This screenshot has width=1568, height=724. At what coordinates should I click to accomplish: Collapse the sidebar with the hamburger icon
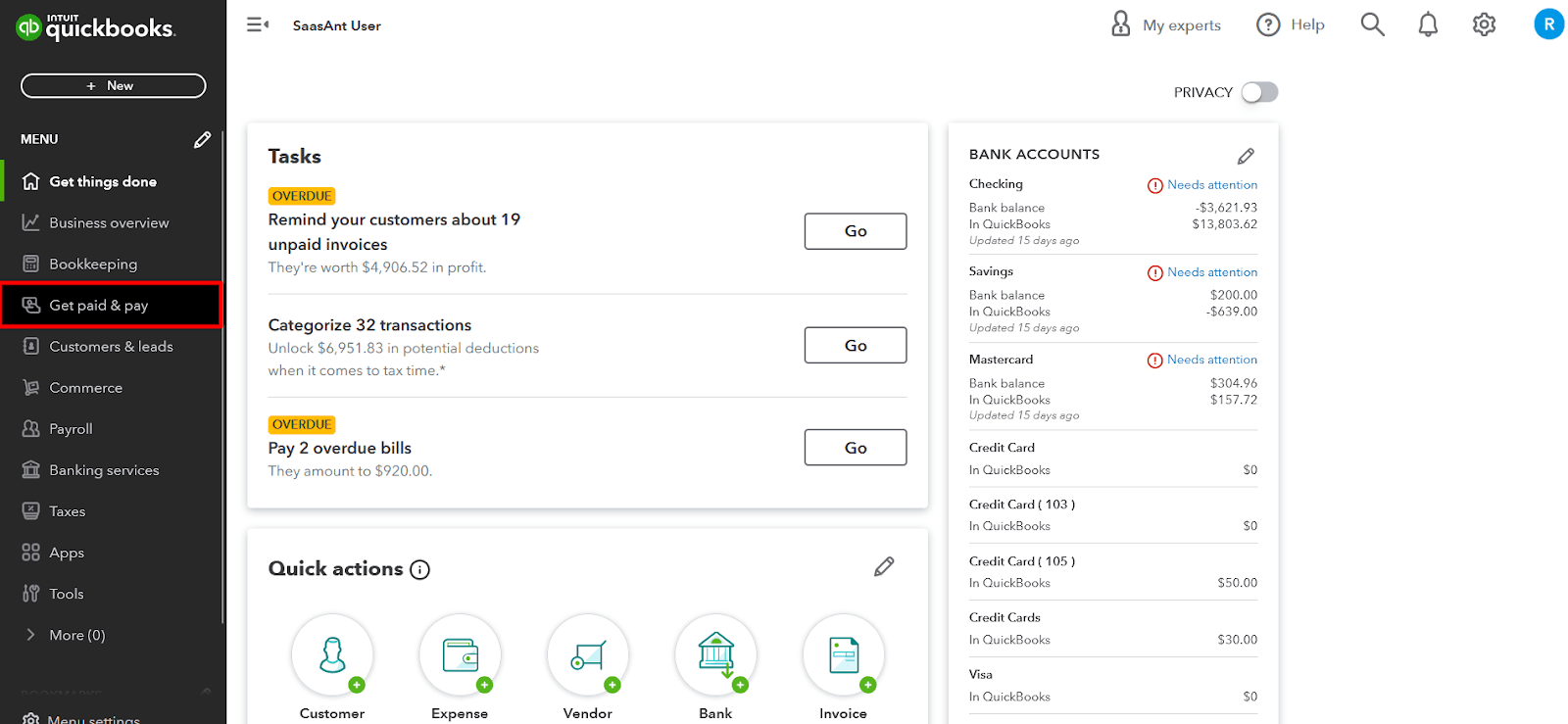(x=258, y=24)
